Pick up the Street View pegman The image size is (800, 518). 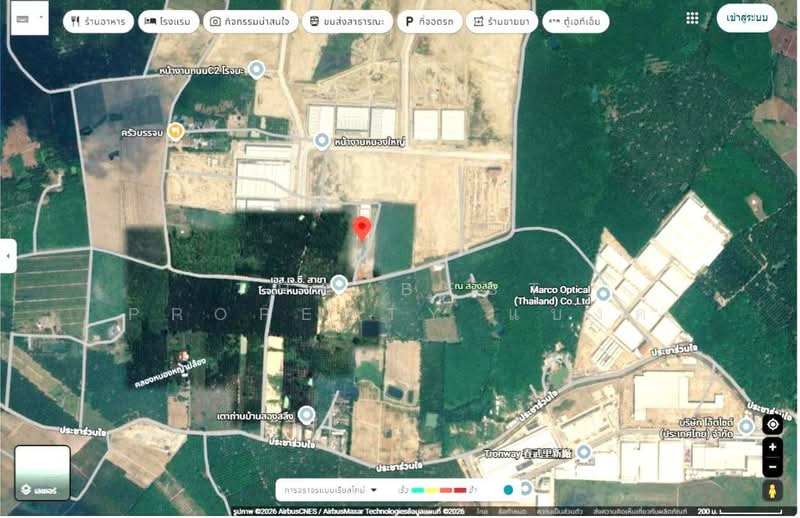[772, 490]
